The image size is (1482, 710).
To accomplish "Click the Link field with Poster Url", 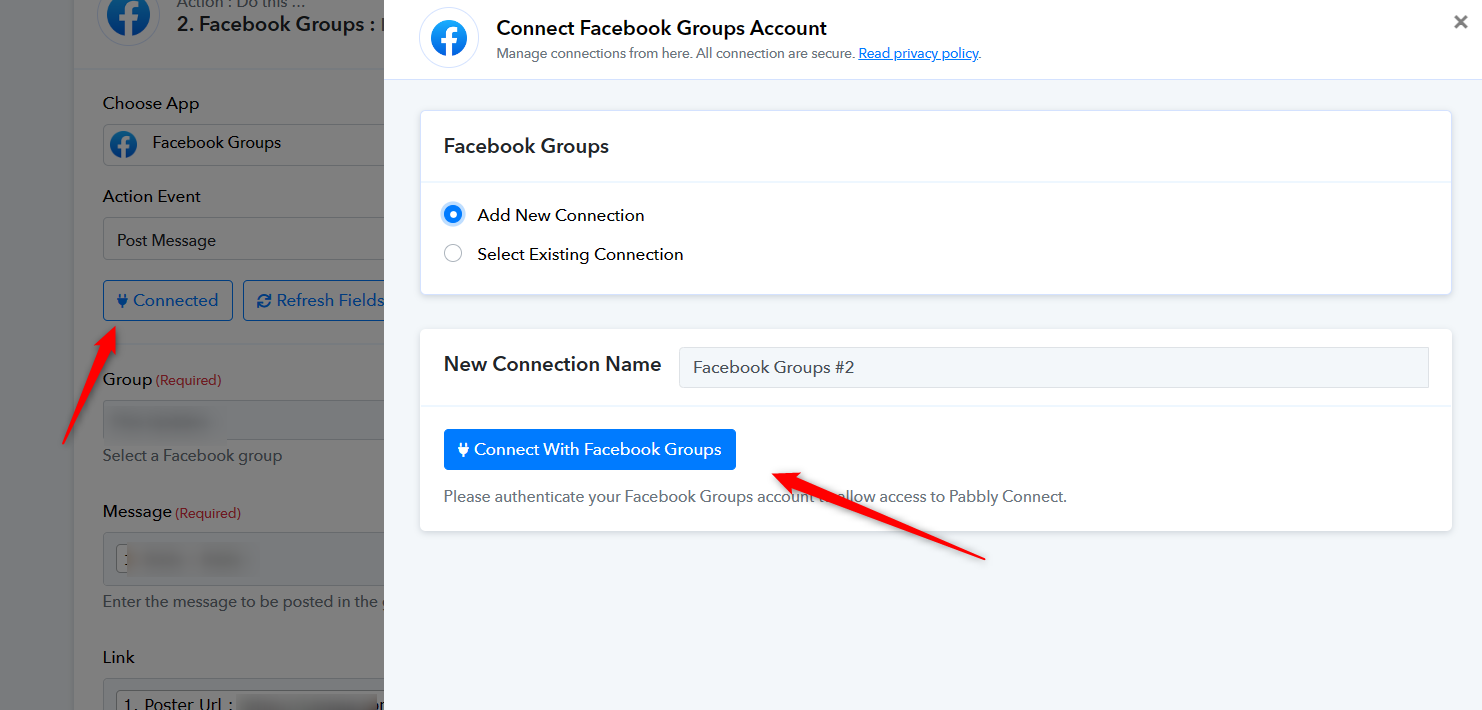I will (244, 695).
